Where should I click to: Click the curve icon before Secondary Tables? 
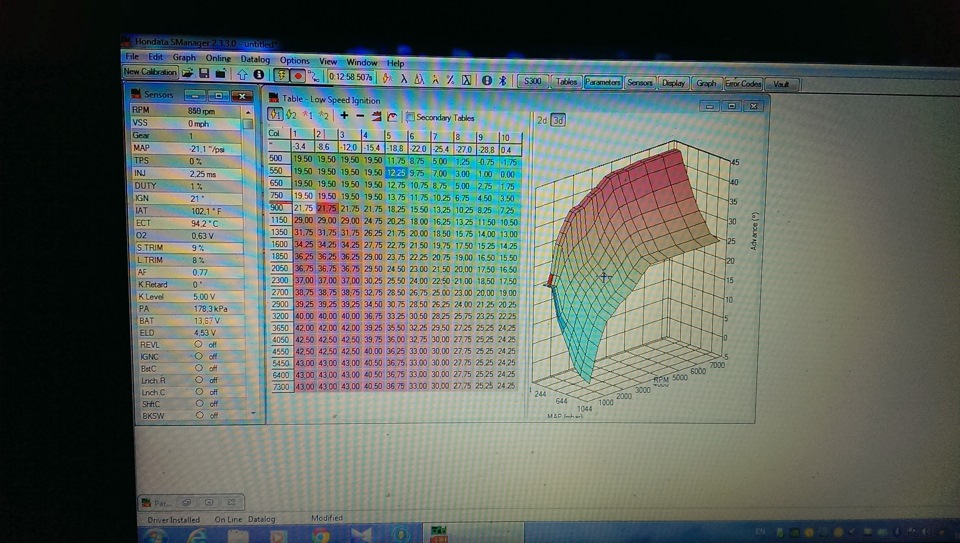click(392, 117)
